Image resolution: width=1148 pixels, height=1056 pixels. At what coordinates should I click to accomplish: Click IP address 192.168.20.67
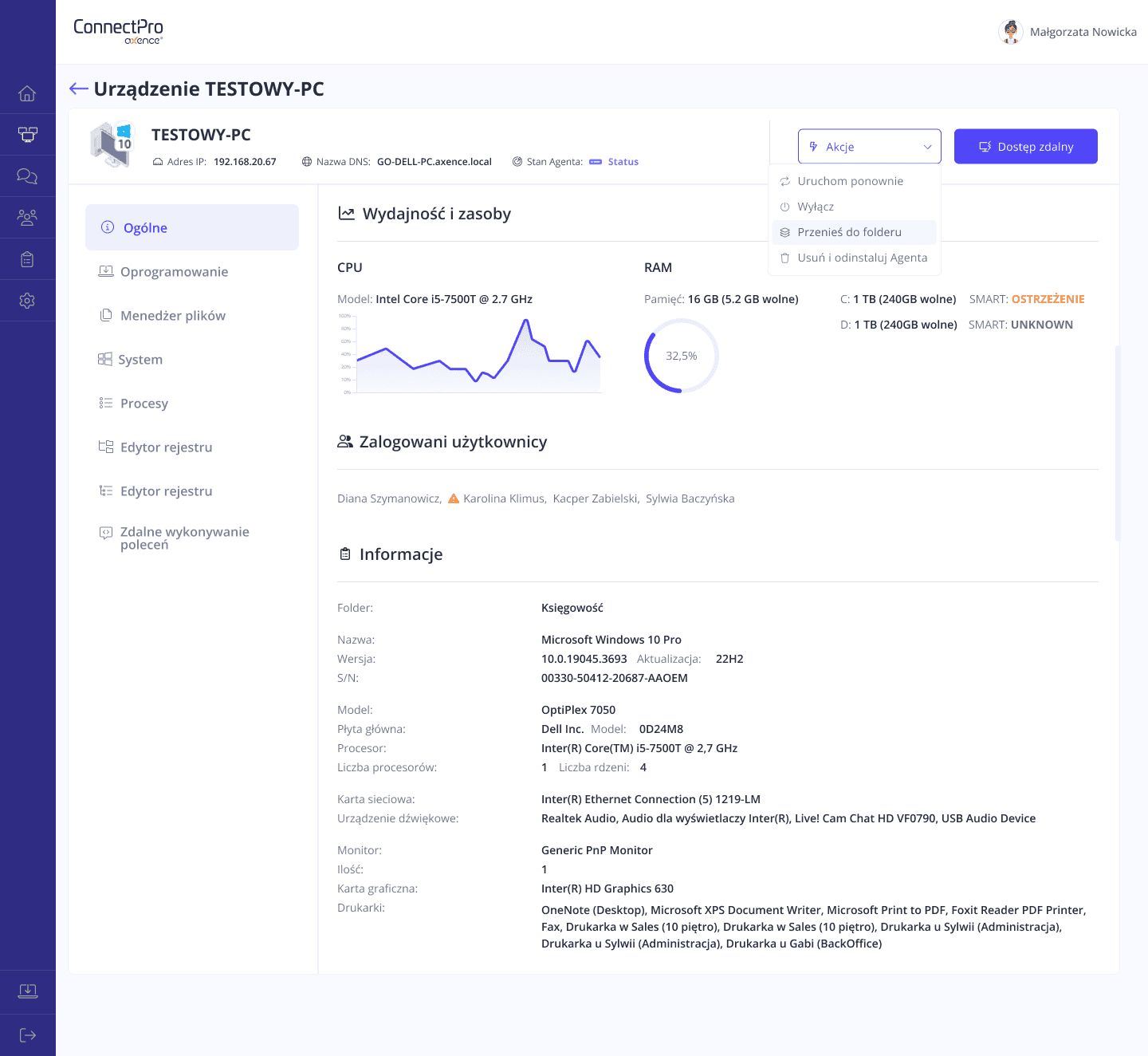tap(245, 162)
